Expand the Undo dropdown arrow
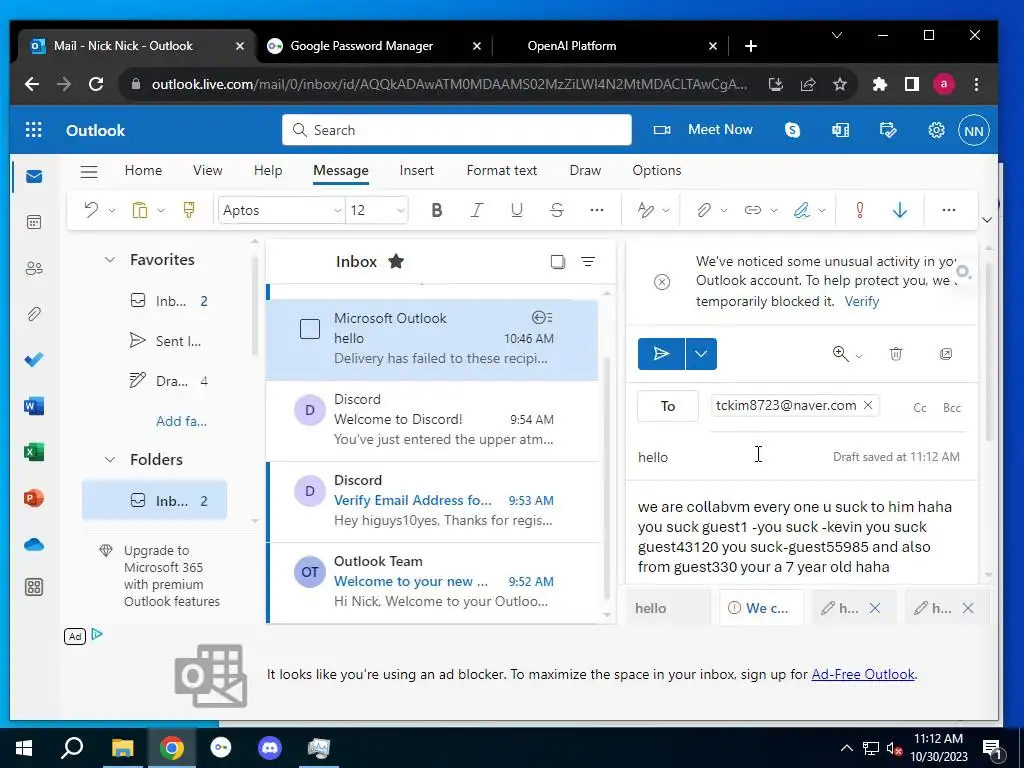1024x768 pixels. (112, 210)
